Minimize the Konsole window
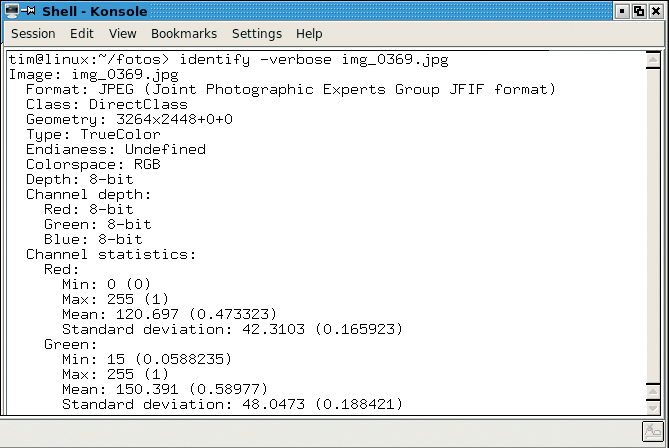The image size is (669, 448). [x=622, y=11]
